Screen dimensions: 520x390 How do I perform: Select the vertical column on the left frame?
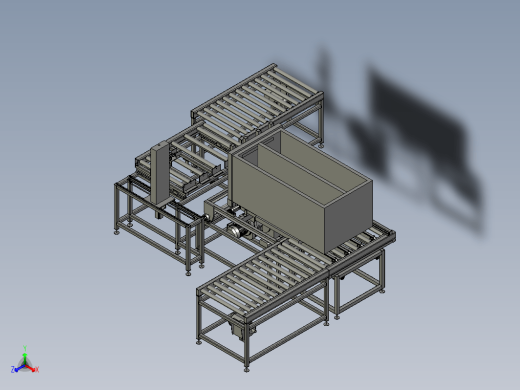[159, 173]
